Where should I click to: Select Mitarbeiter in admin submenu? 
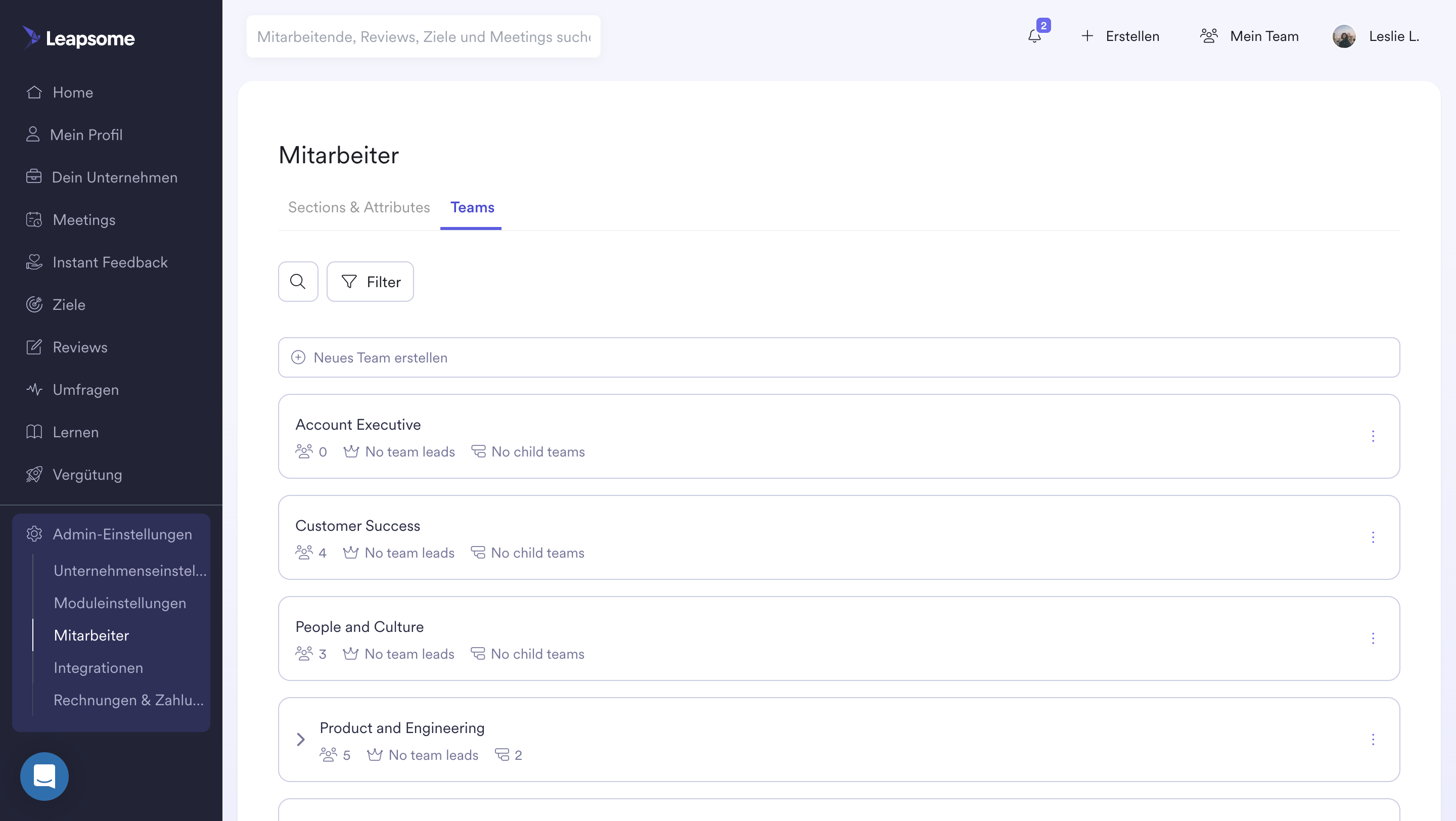click(91, 634)
